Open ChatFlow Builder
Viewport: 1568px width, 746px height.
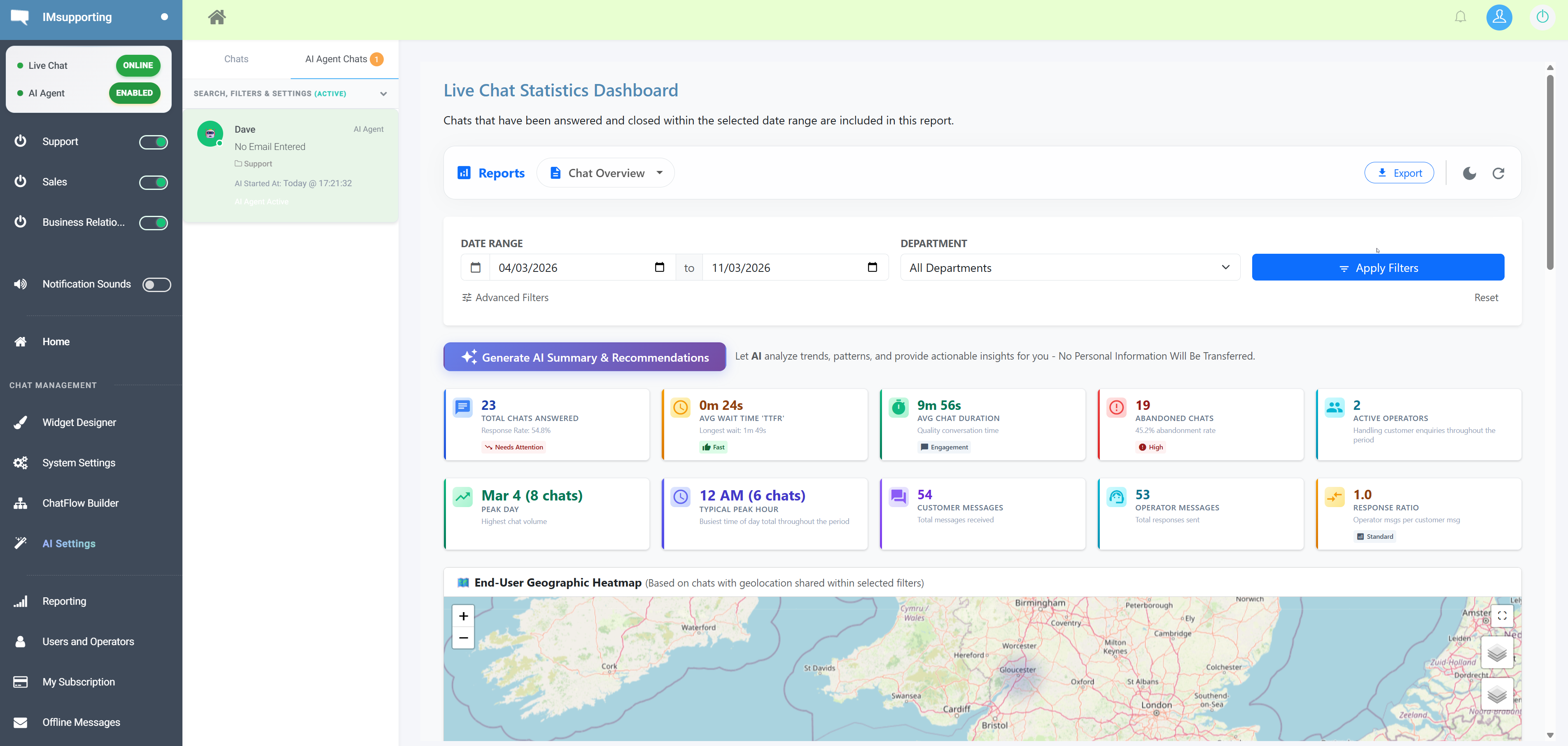[80, 503]
